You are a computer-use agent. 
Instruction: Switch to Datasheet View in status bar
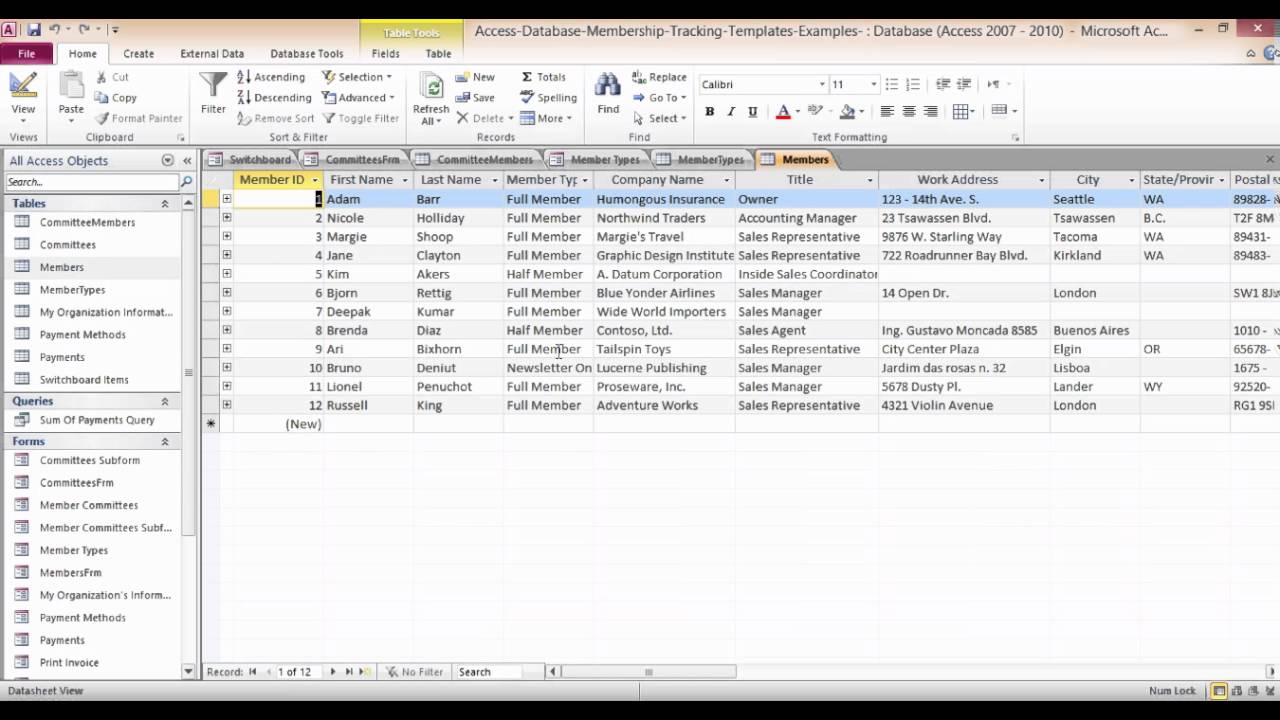(x=1219, y=691)
